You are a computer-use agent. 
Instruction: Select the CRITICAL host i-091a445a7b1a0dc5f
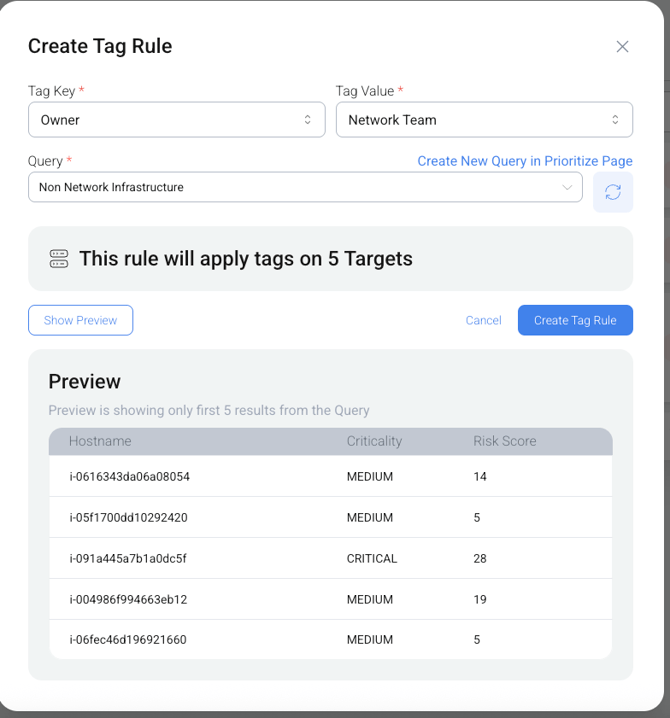click(128, 559)
